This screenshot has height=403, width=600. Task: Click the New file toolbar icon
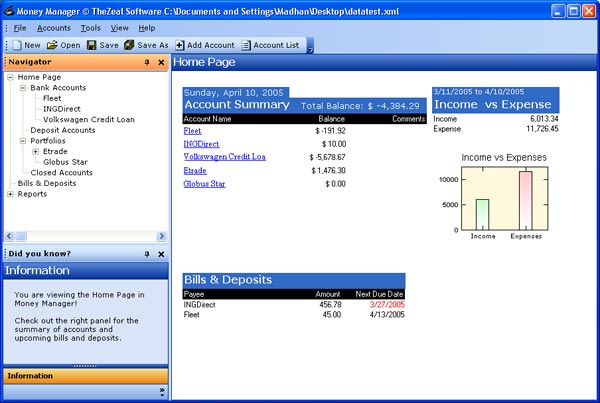17,45
